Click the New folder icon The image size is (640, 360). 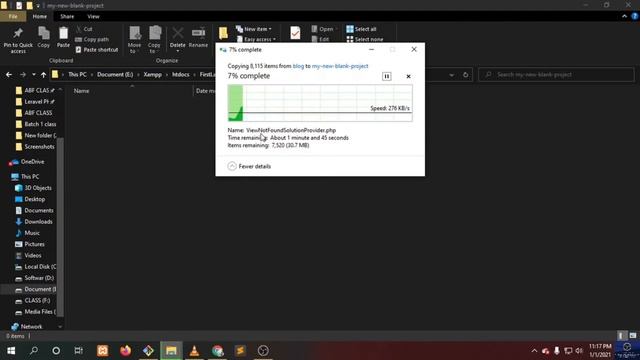point(223,33)
